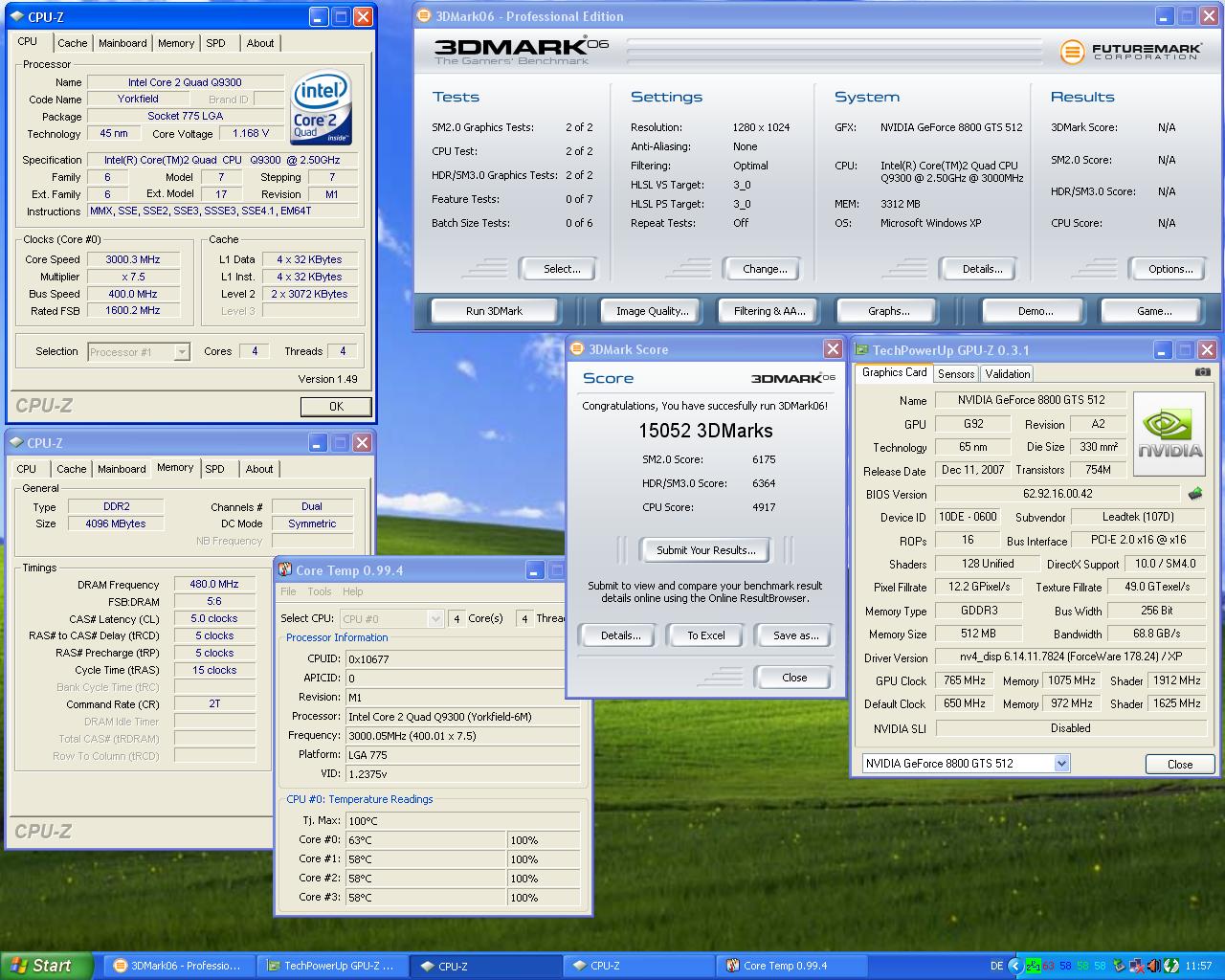The image size is (1225, 980).
Task: Click the Intel Core 2 Quad logo
Action: 320,107
